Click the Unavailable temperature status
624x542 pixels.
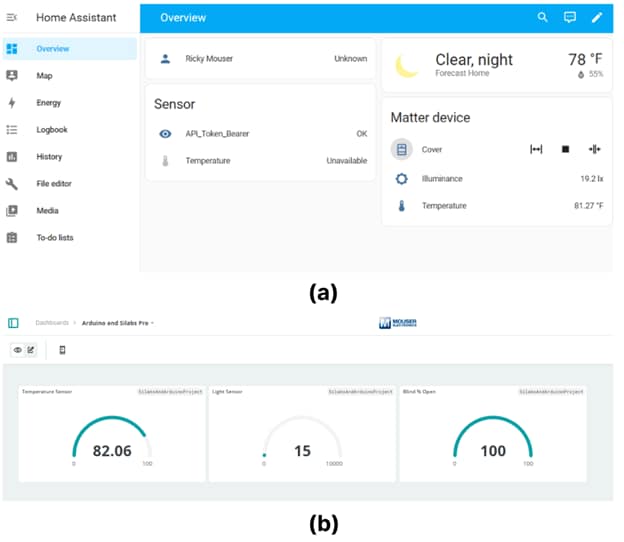pyautogui.click(x=347, y=161)
